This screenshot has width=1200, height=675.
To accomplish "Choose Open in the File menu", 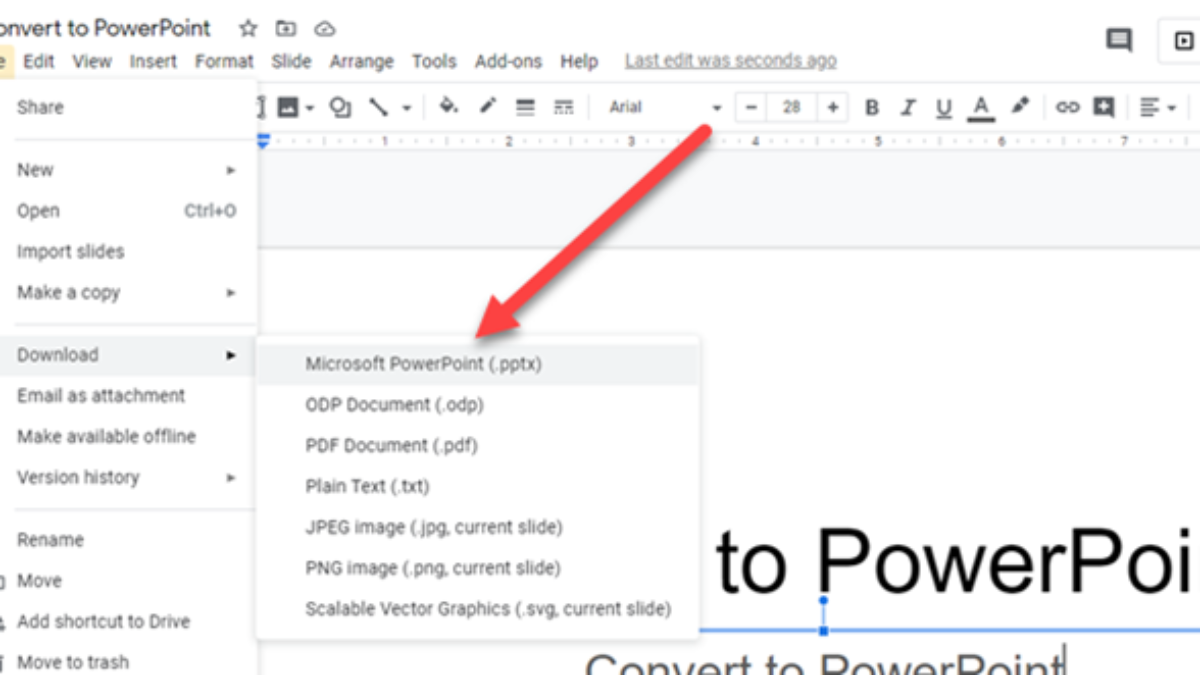I will point(128,211).
